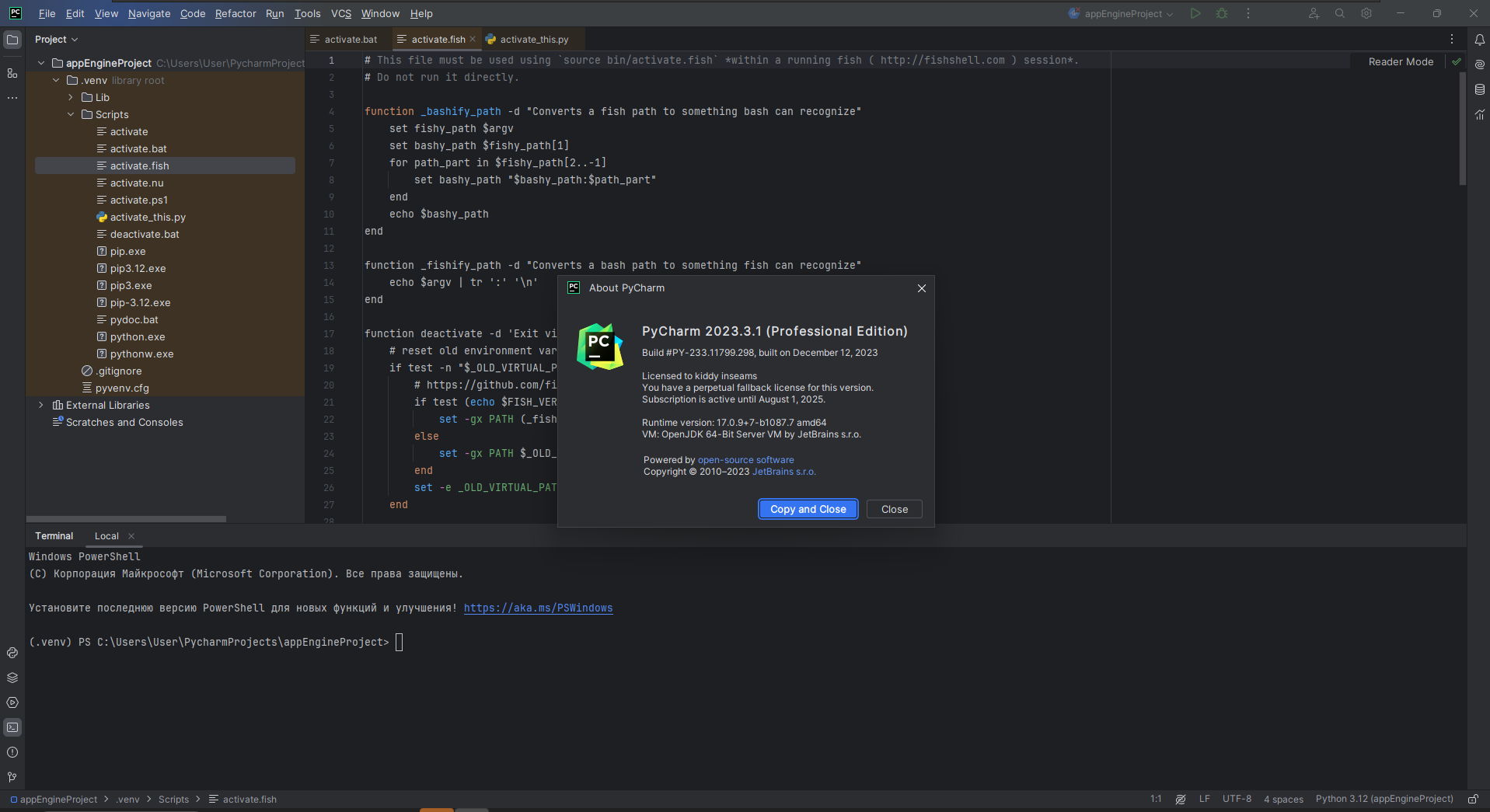Open Python Packages tool window icon

point(12,678)
